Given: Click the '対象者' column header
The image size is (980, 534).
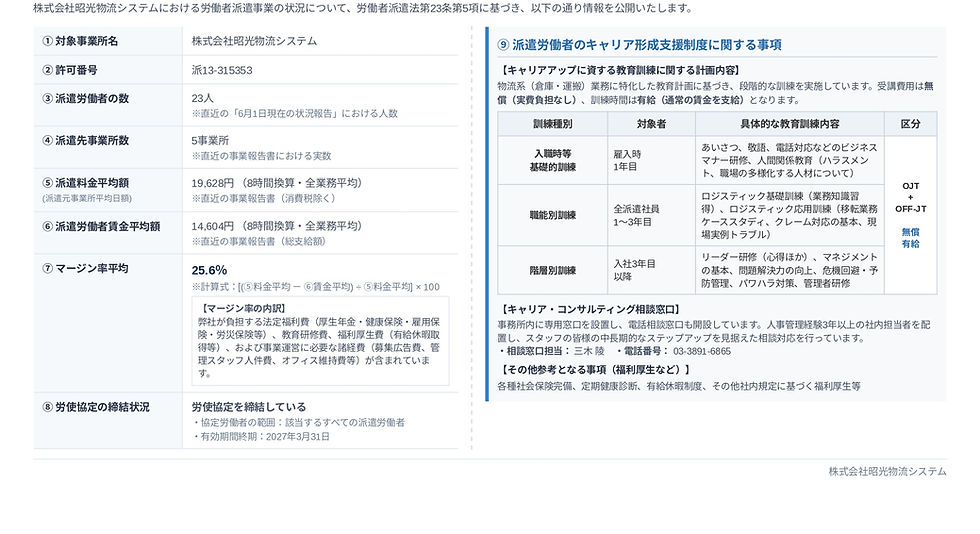Looking at the screenshot, I should pyautogui.click(x=651, y=124).
